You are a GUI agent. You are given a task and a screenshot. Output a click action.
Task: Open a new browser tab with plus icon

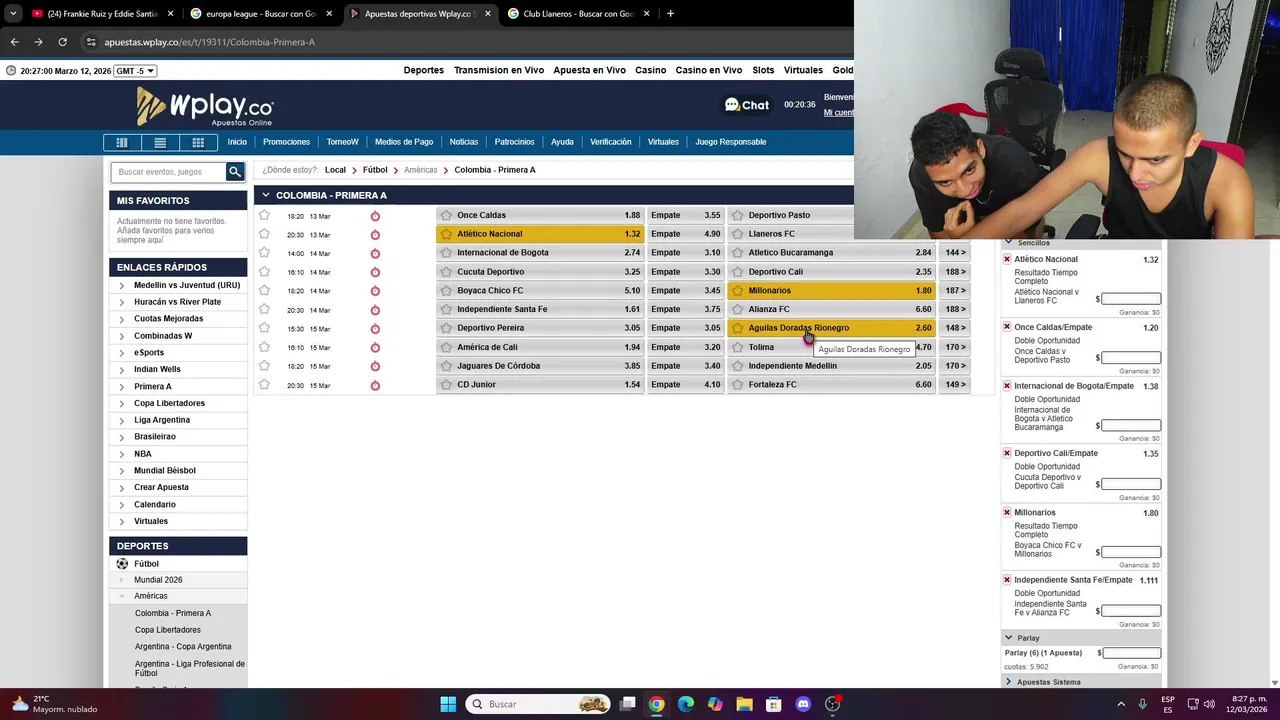[670, 14]
